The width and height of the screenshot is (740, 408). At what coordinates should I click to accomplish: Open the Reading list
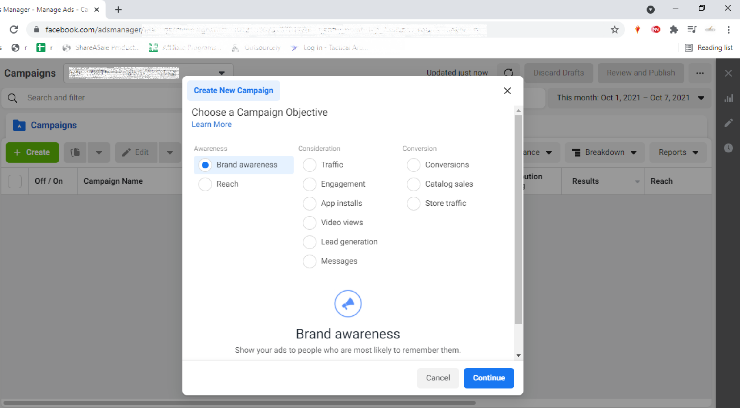pos(709,48)
